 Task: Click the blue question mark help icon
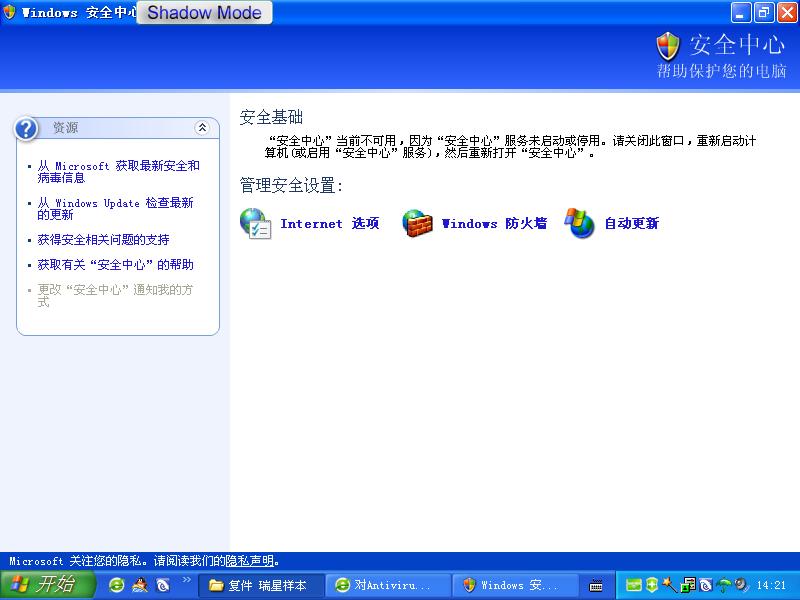point(26,129)
